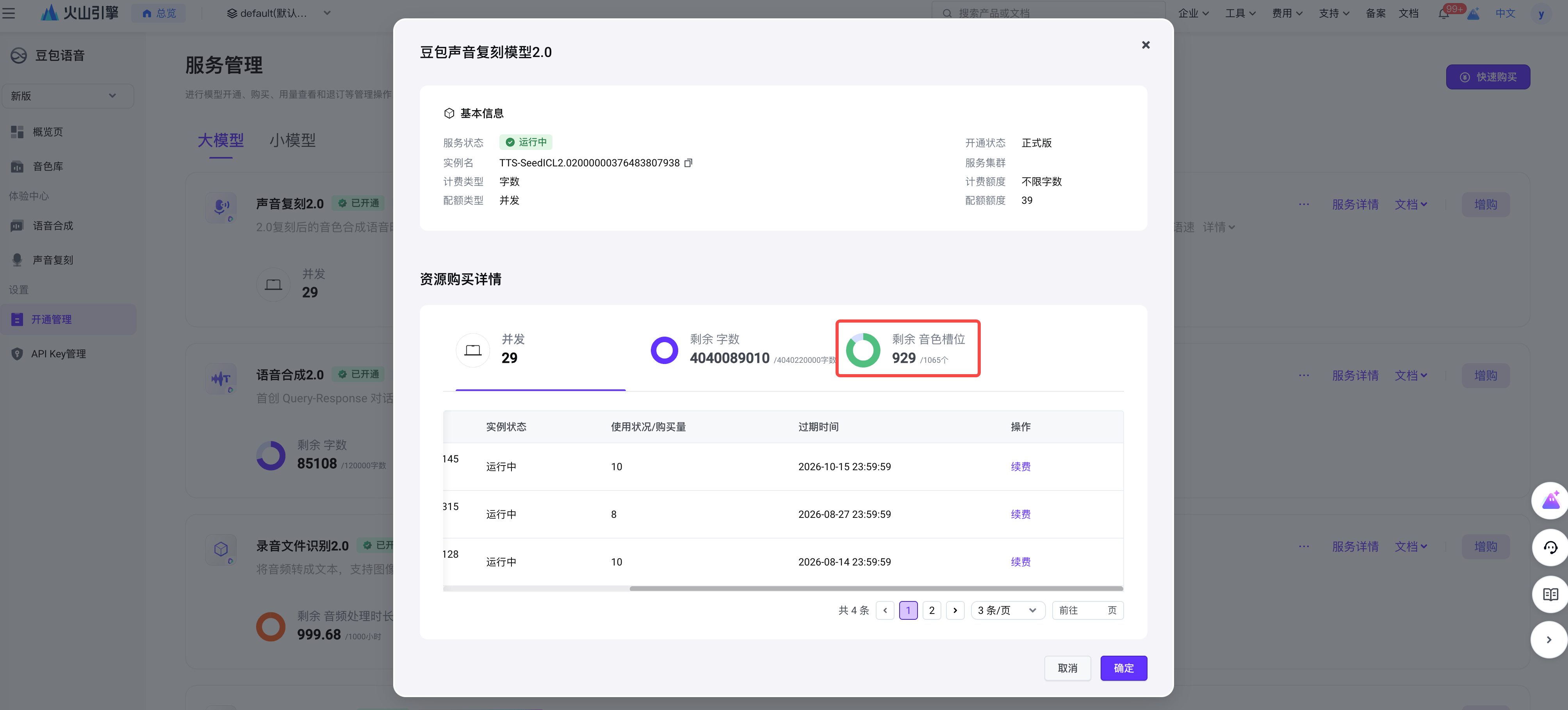1568x710 pixels.
Task: Click the user avatar icon
Action: [1541, 13]
